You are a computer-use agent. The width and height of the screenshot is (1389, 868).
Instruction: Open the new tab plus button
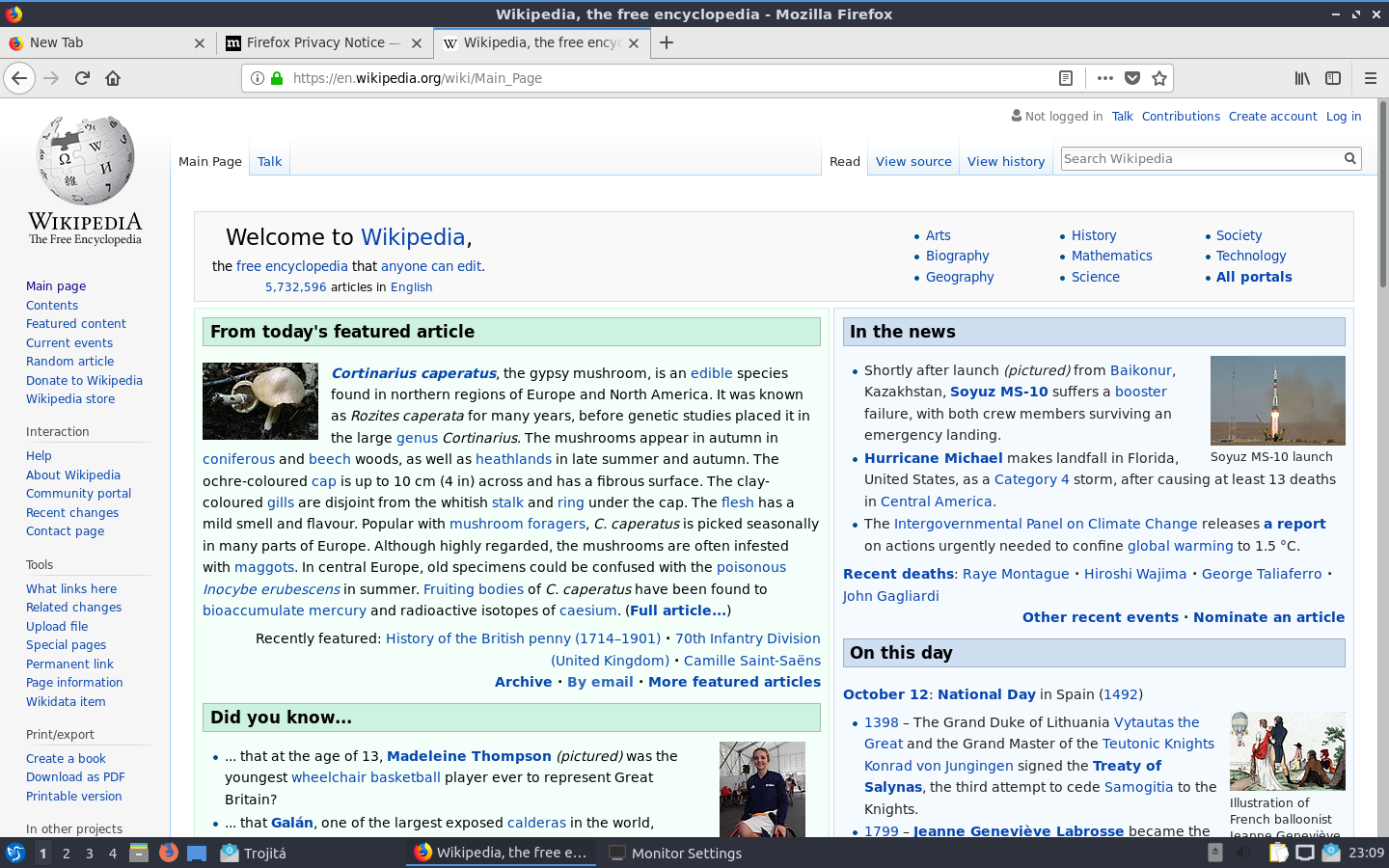pos(667,42)
